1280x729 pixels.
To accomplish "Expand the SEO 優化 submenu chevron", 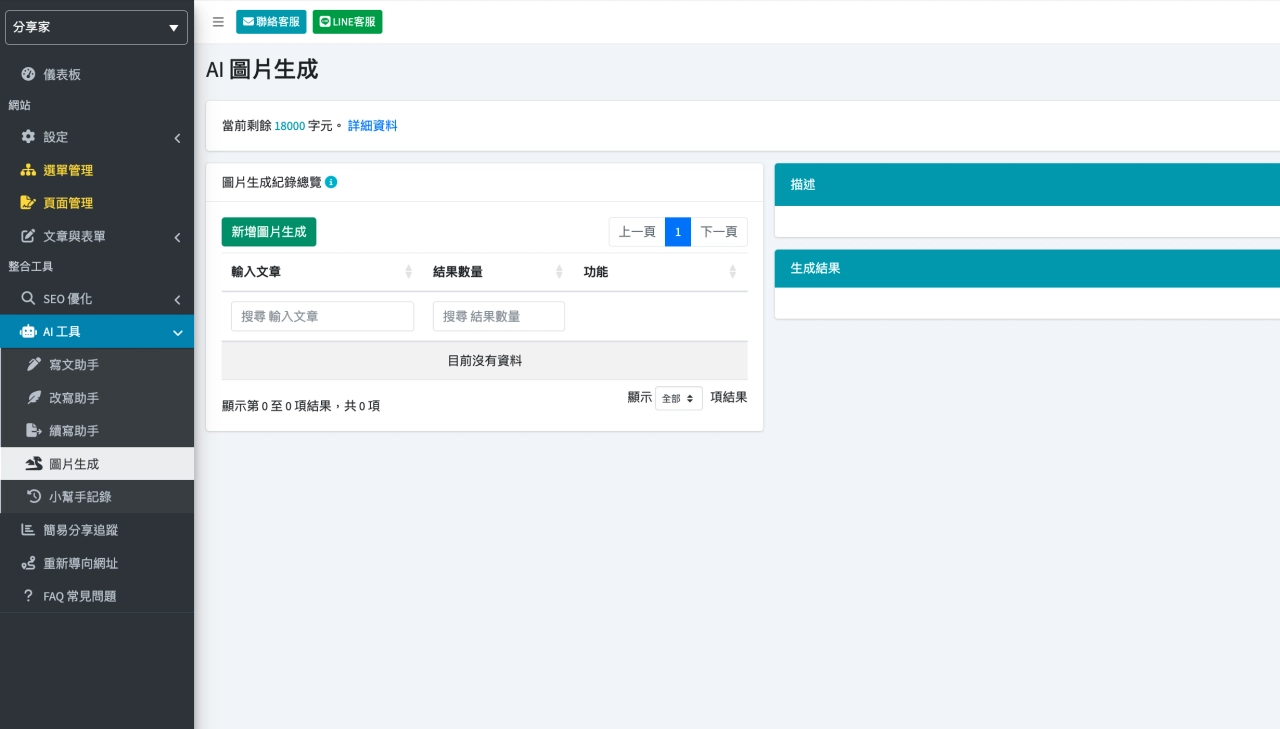I will pyautogui.click(x=177, y=299).
